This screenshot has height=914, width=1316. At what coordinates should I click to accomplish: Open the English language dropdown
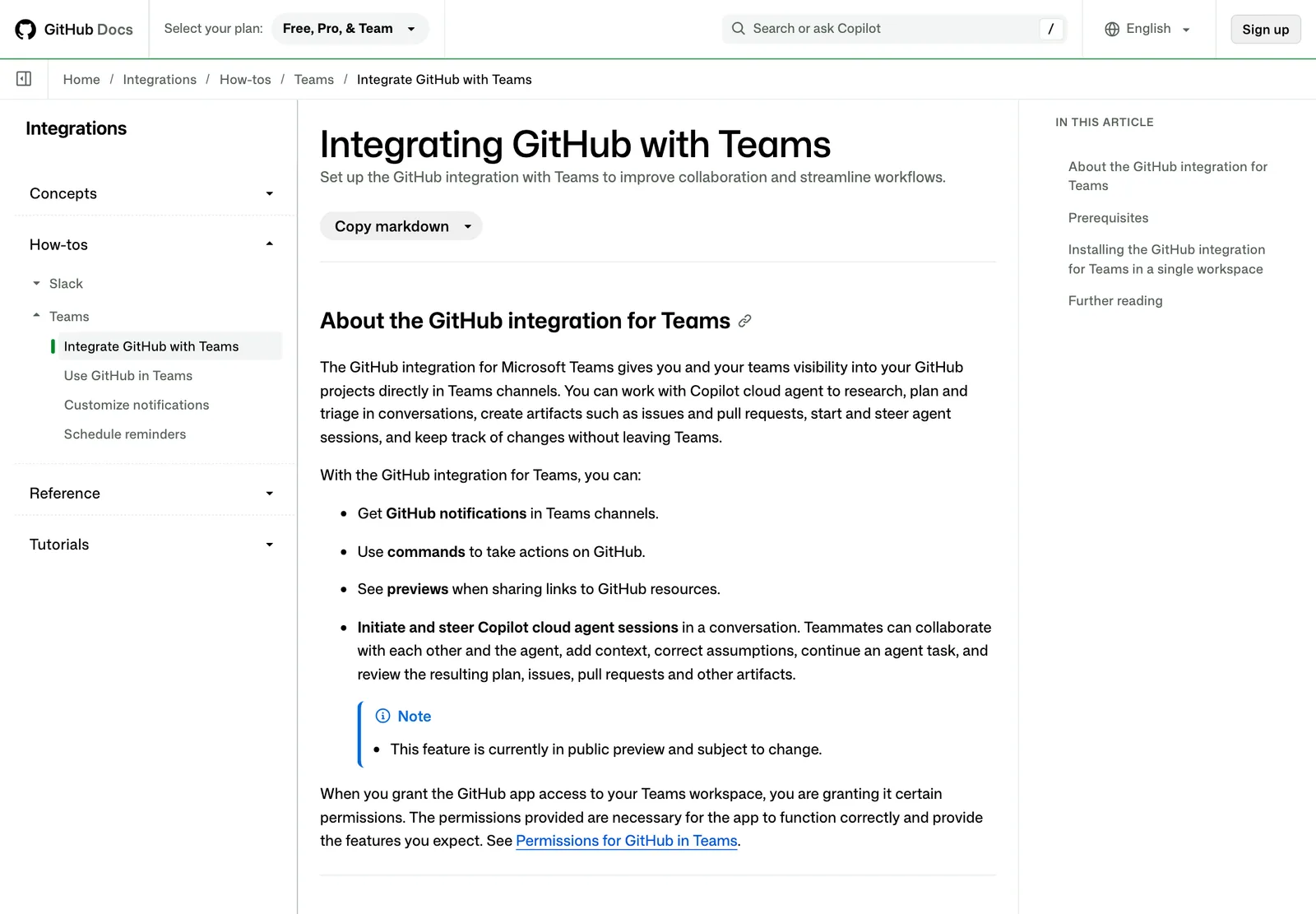1148,29
